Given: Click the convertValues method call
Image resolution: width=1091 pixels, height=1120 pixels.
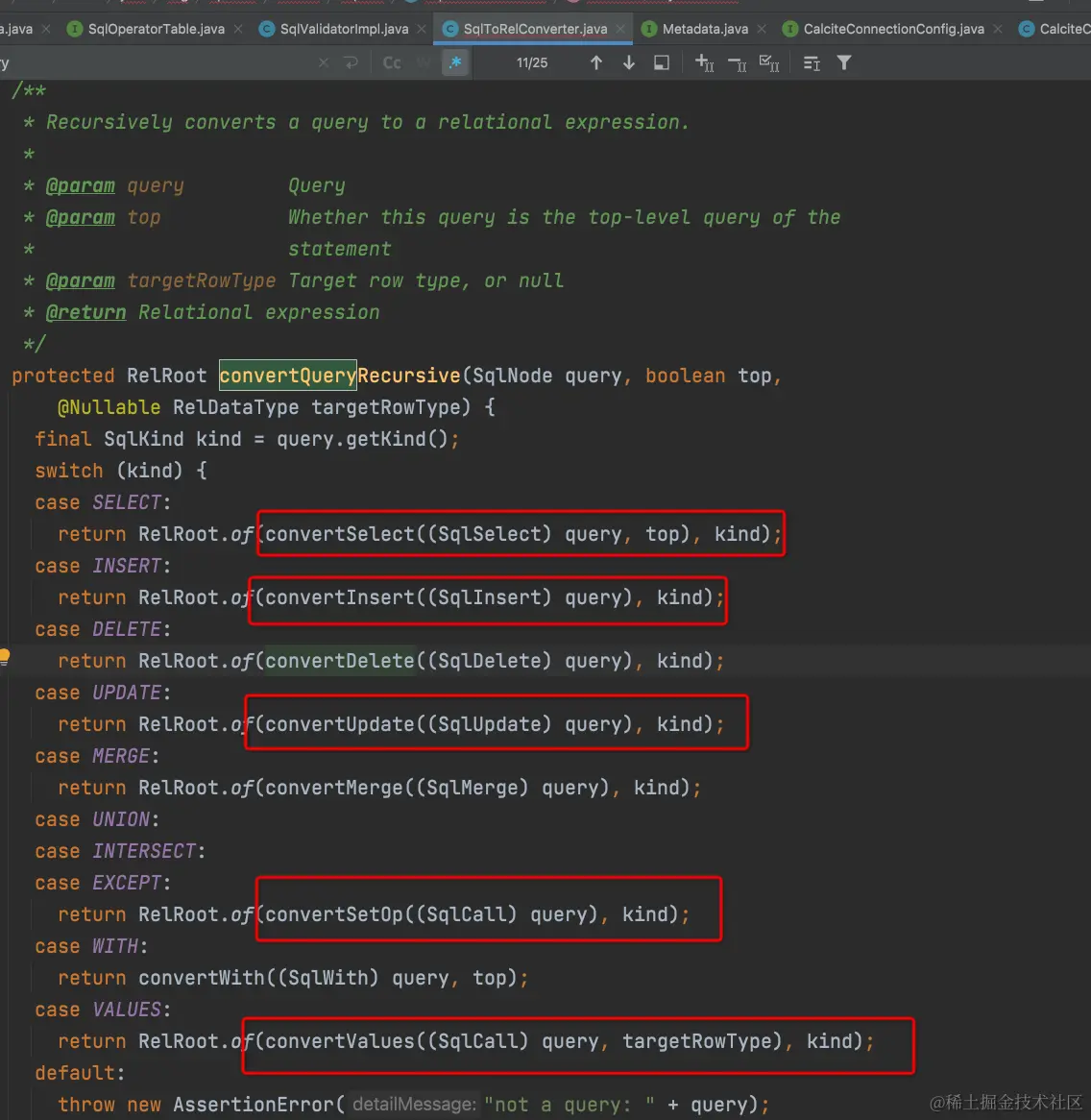Looking at the screenshot, I should (x=340, y=1041).
